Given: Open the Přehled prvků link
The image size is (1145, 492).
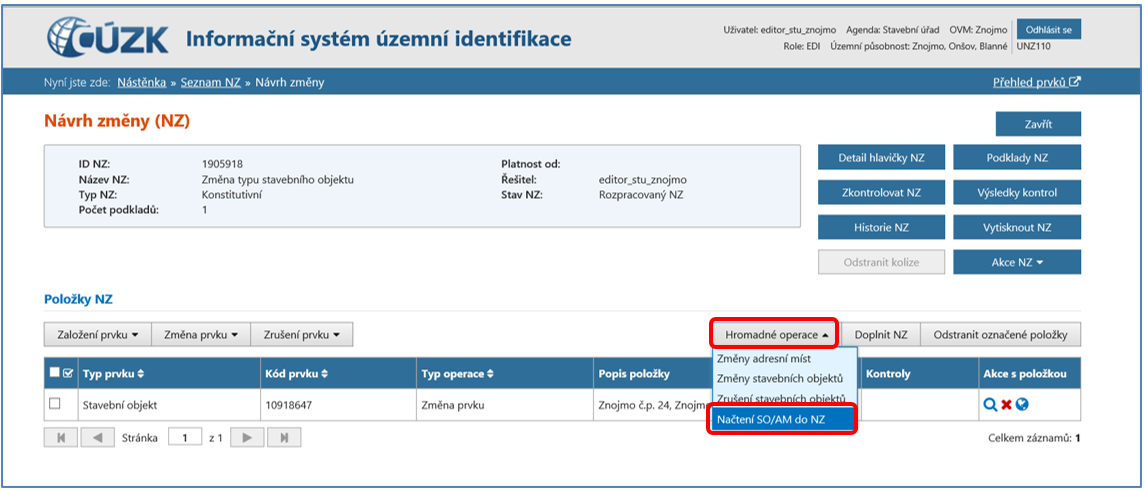Looking at the screenshot, I should pyautogui.click(x=1036, y=82).
